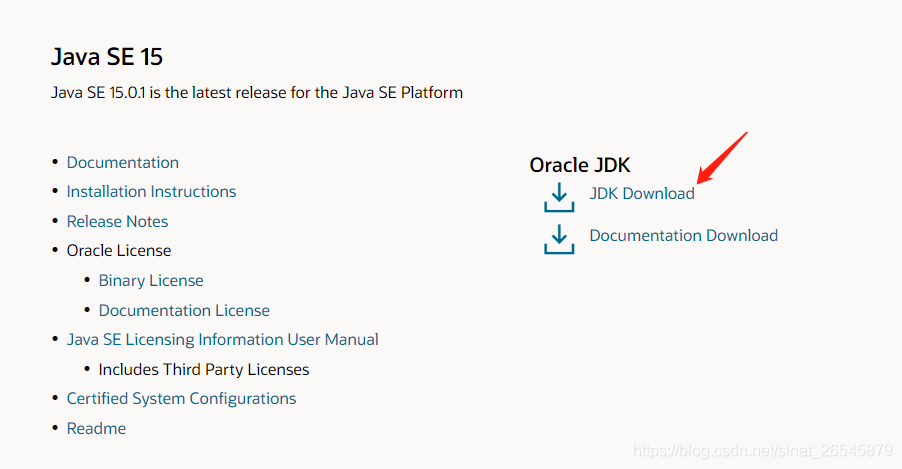
Task: Open the JDK Download link
Action: tap(642, 193)
